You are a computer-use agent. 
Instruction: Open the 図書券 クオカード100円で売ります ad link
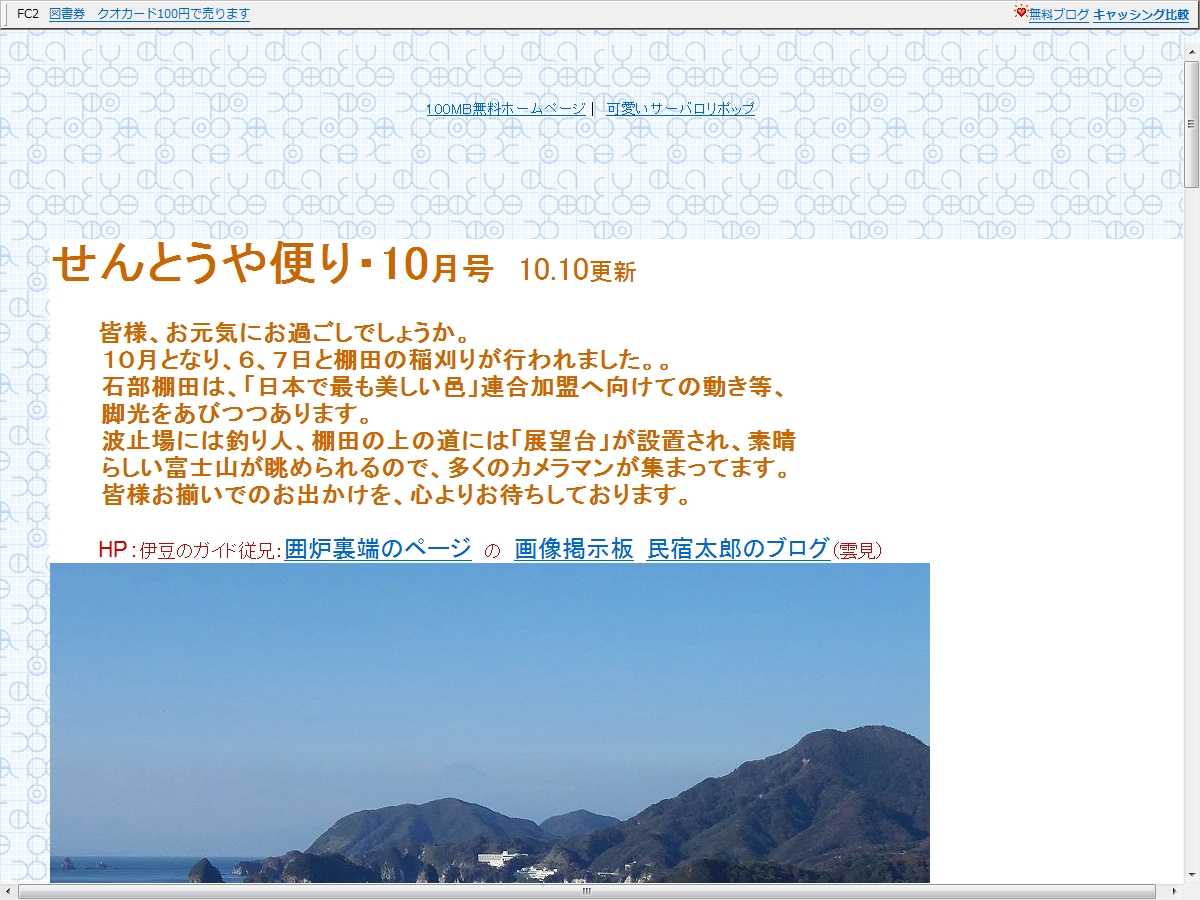149,14
